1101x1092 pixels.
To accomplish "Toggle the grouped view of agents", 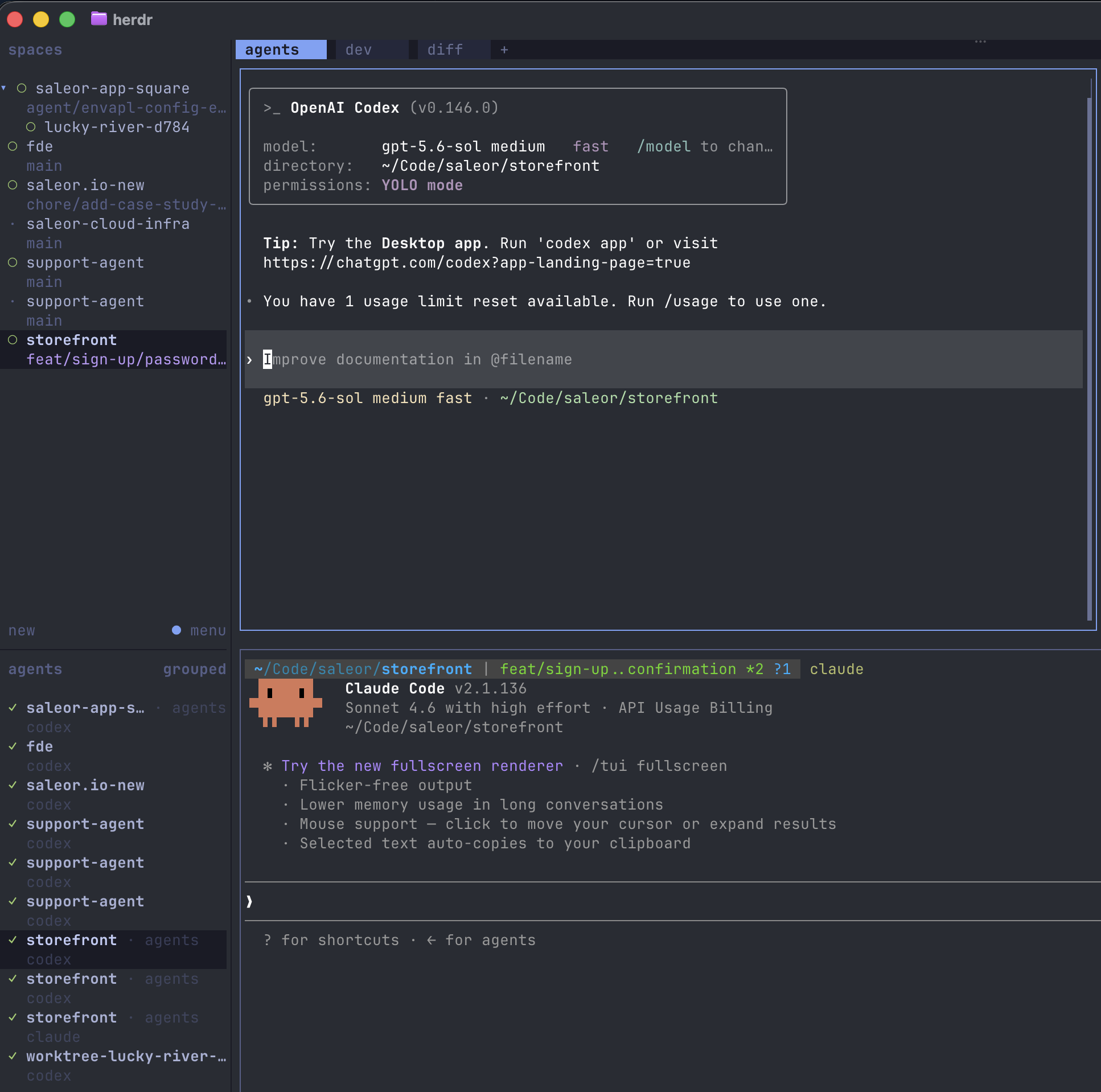I will click(x=194, y=670).
